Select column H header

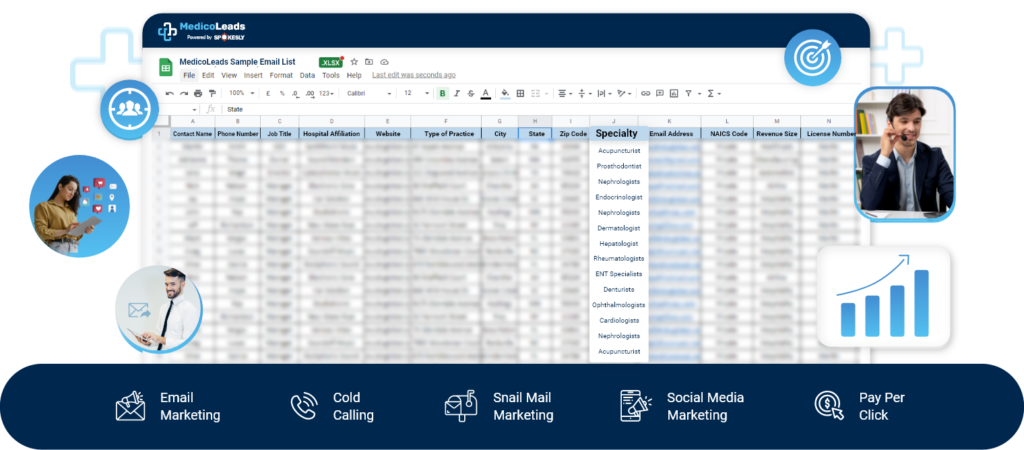tap(535, 121)
